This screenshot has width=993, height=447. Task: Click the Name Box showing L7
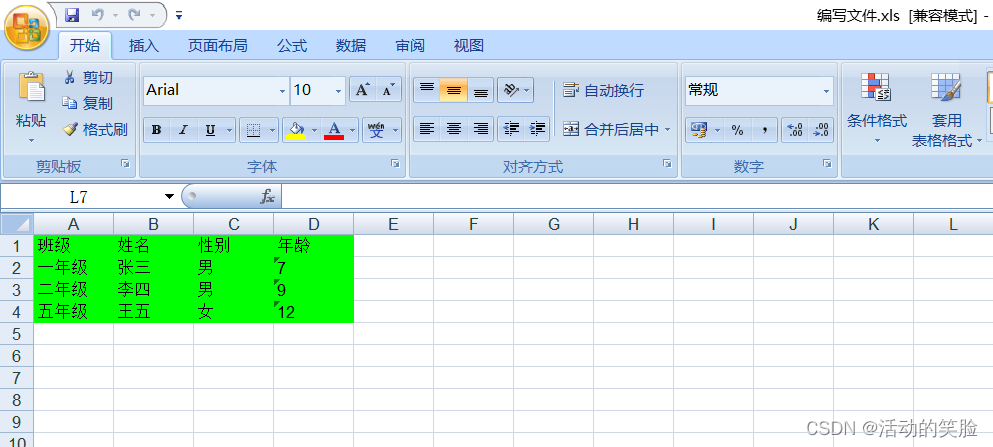point(81,197)
